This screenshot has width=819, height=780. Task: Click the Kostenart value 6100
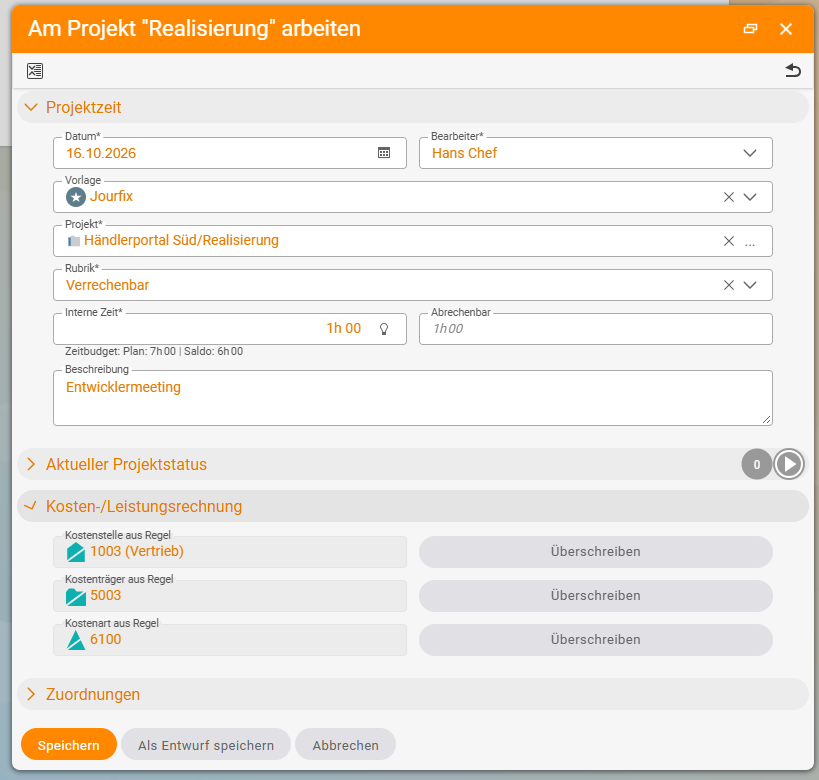point(106,639)
